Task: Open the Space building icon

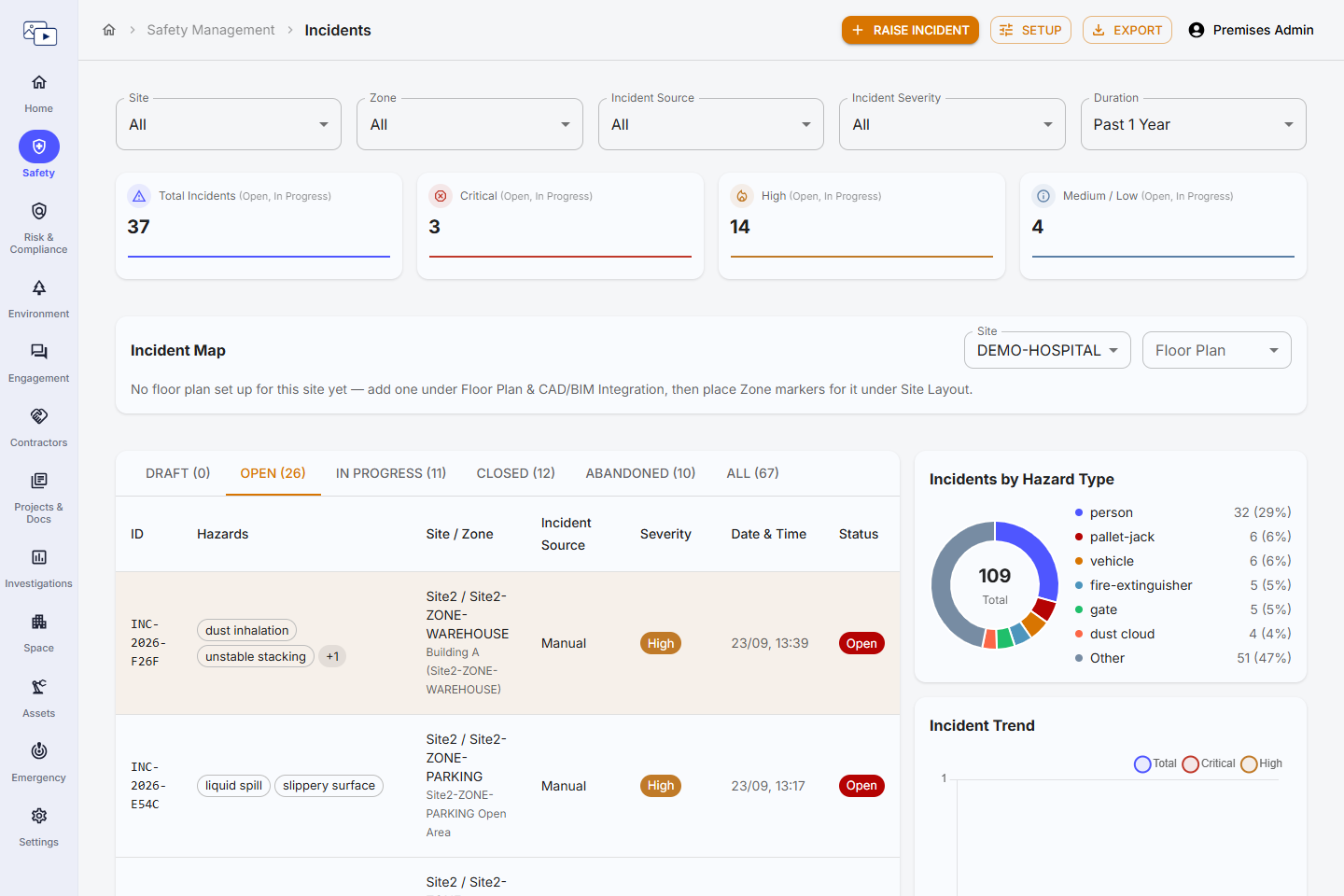Action: [x=39, y=622]
